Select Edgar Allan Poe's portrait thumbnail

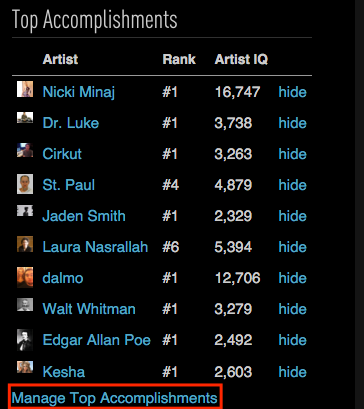point(25,340)
